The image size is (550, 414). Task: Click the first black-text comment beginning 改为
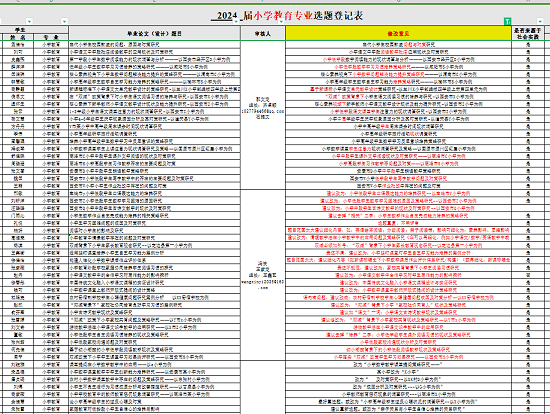coord(398,364)
